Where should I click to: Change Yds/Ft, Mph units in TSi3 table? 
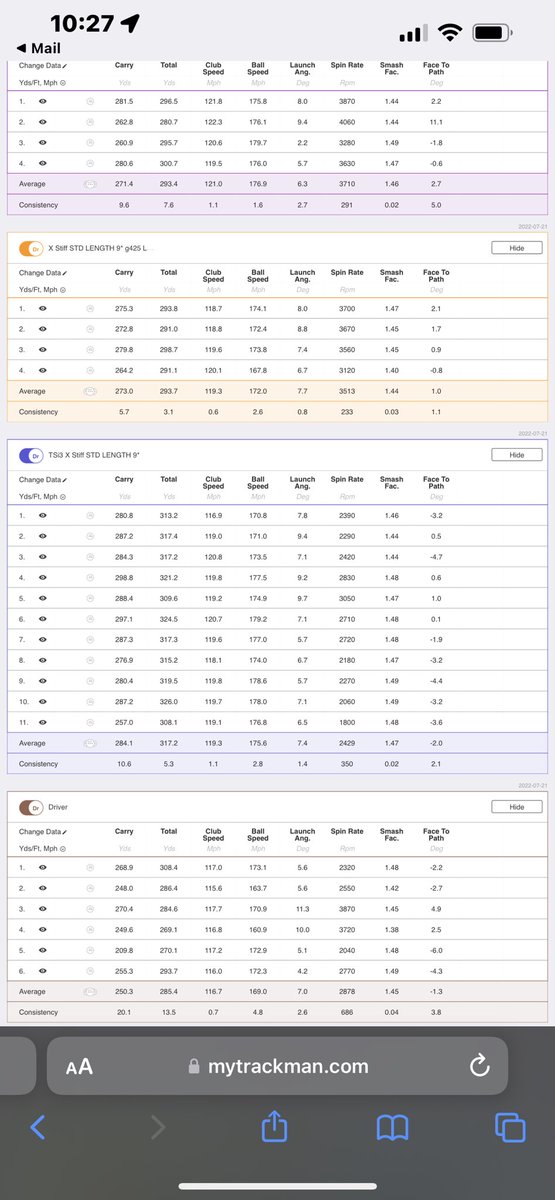pyautogui.click(x=43, y=496)
